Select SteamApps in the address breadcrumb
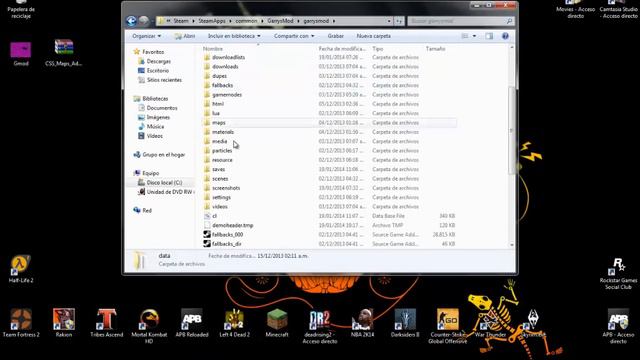Viewport: 640px width, 360px height. pos(212,21)
